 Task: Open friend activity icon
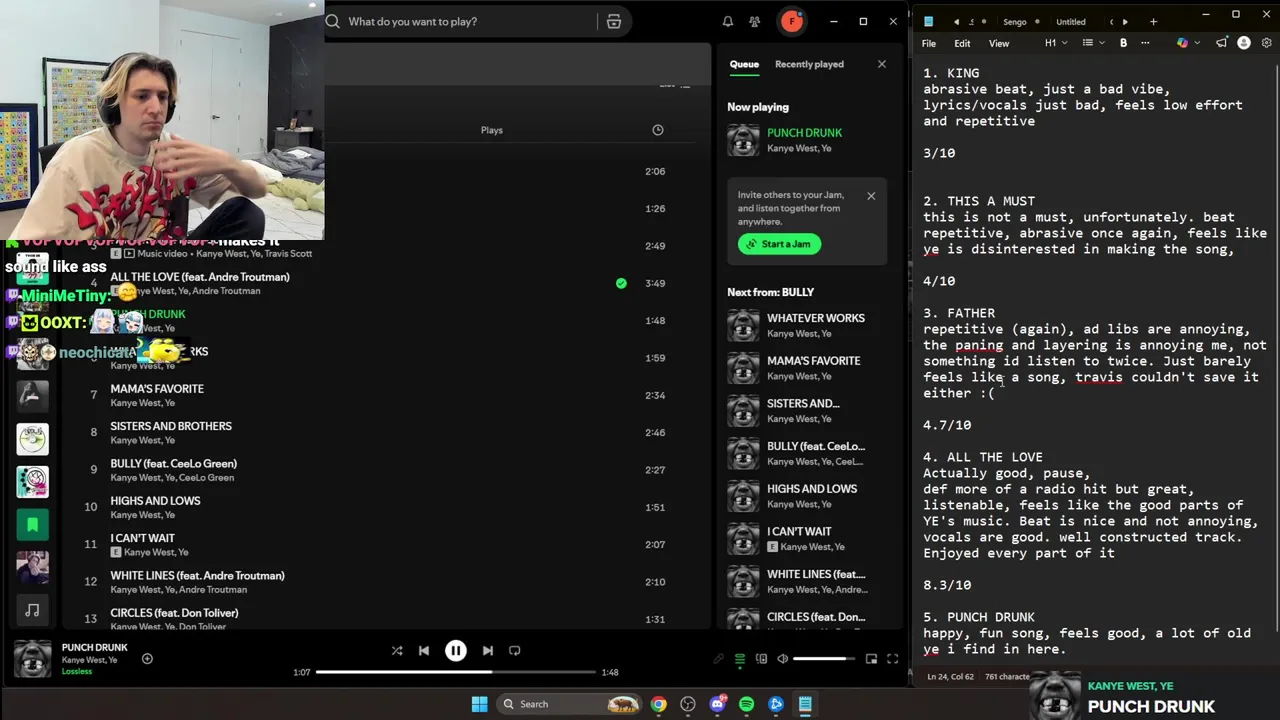point(755,21)
